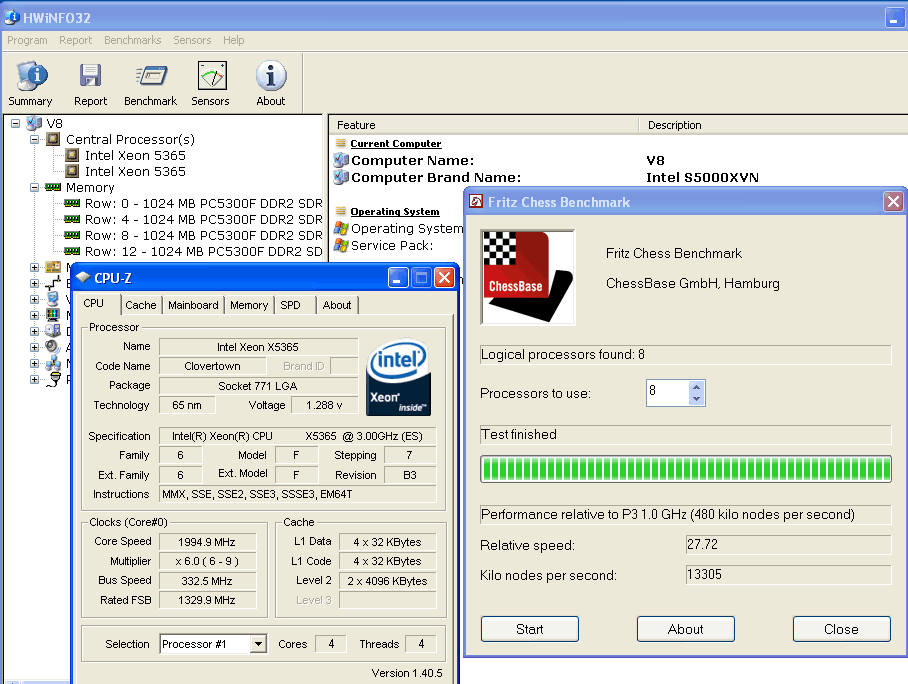Click the Relative speed value 27.72

(788, 544)
